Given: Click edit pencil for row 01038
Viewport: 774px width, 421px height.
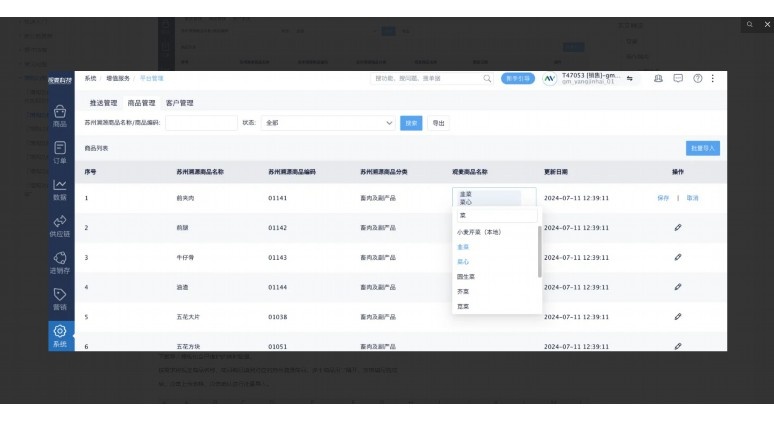Looking at the screenshot, I should point(678,317).
